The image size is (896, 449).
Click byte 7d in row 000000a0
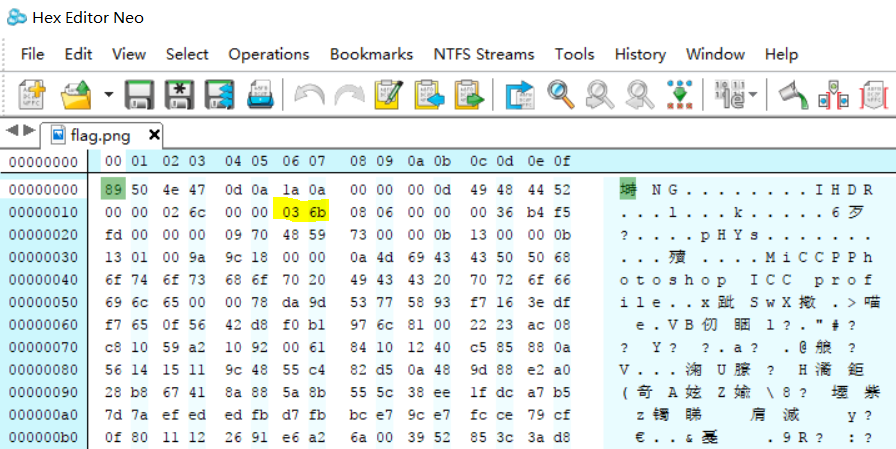pos(113,415)
